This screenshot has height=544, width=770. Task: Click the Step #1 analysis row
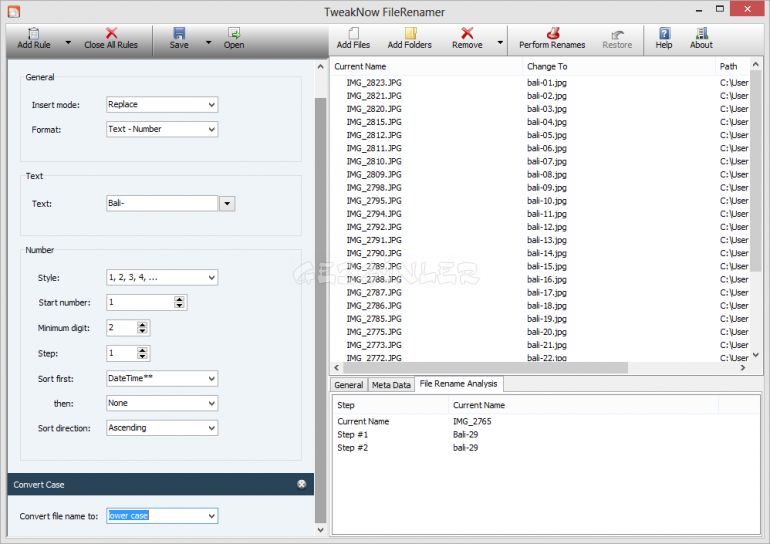click(545, 435)
